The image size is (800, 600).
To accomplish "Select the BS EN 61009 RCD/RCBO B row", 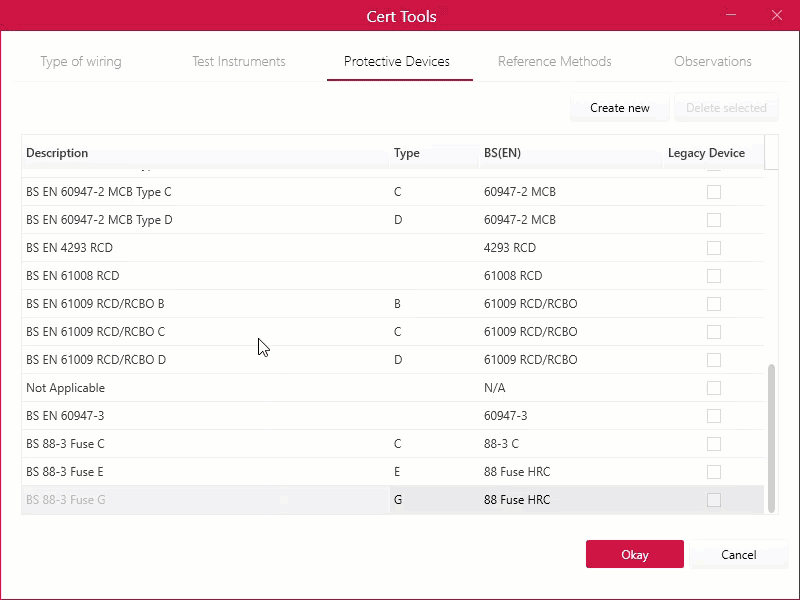I will 393,304.
